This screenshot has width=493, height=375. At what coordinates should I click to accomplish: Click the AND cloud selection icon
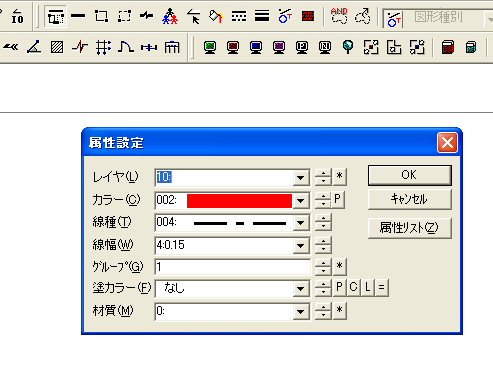(339, 16)
